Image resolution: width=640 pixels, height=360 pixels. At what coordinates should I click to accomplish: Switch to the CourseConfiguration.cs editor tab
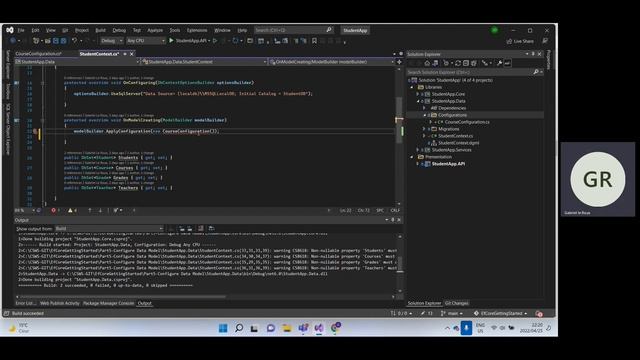[38, 54]
